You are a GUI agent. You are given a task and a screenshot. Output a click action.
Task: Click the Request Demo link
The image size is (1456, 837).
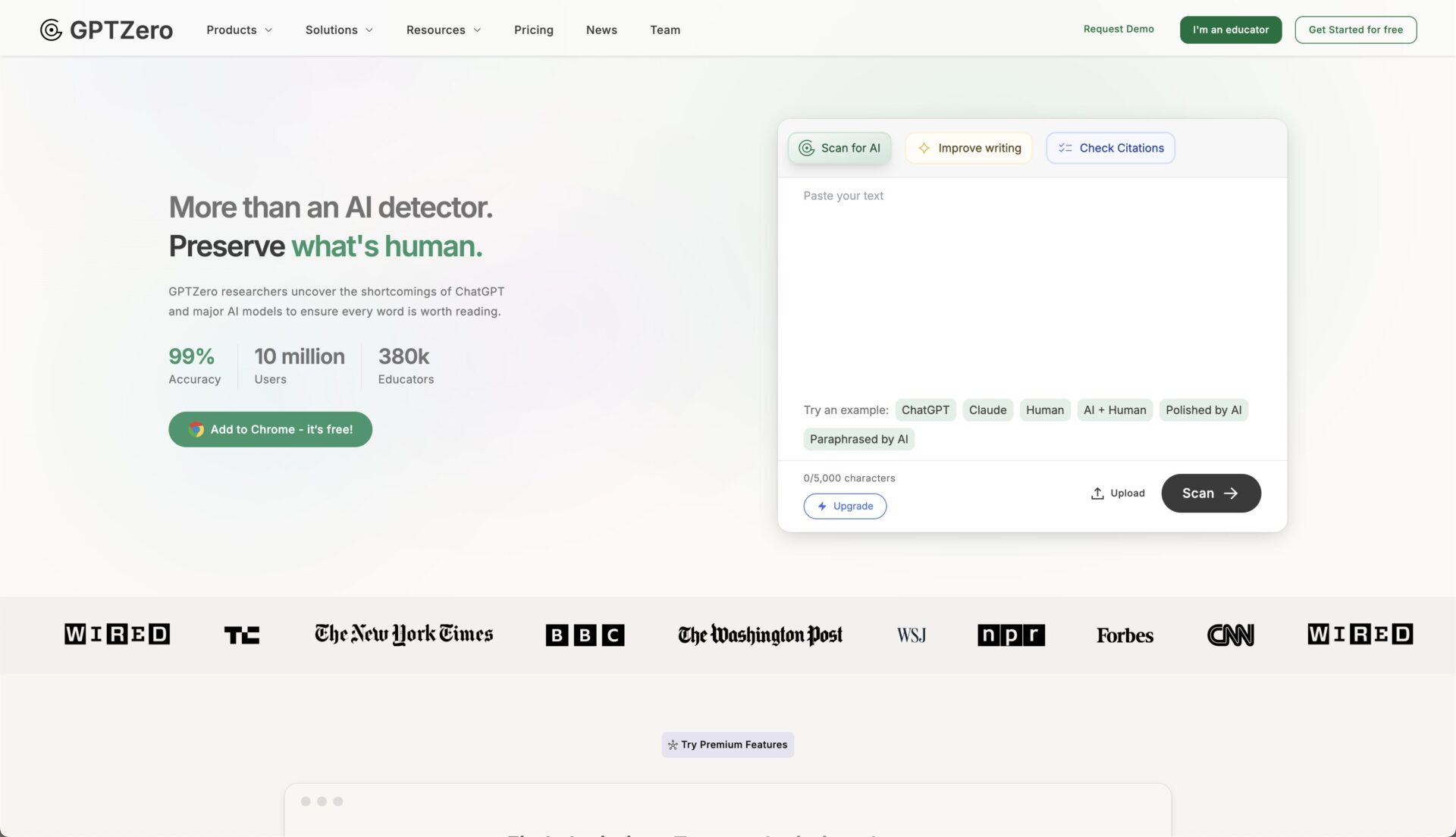[1118, 29]
